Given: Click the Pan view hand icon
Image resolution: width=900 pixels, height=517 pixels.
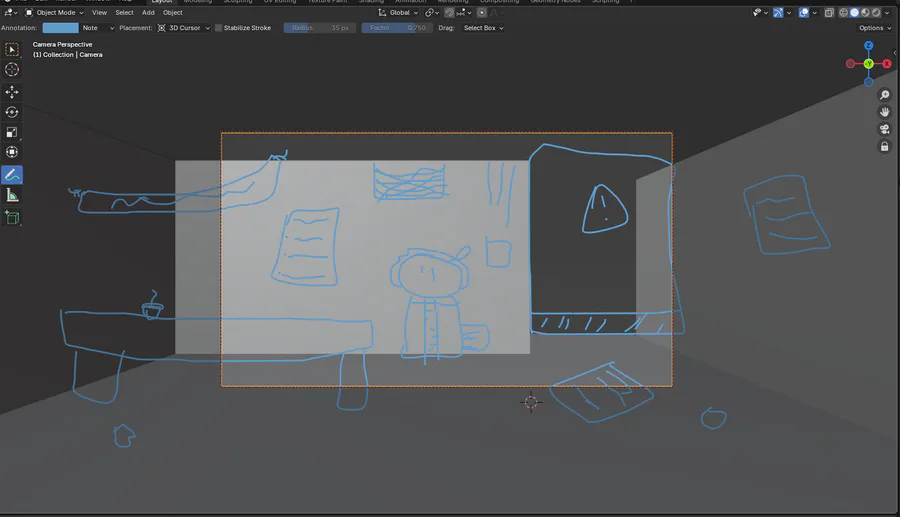Looking at the screenshot, I should (x=885, y=112).
